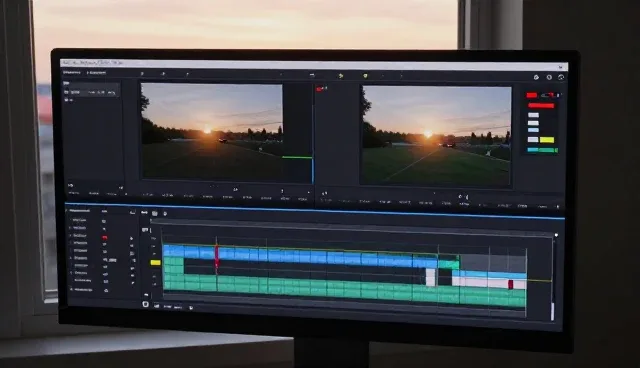Screen dimensions: 640x368
Task: Select the small dark red clip near timeline end
Action: (x=510, y=284)
